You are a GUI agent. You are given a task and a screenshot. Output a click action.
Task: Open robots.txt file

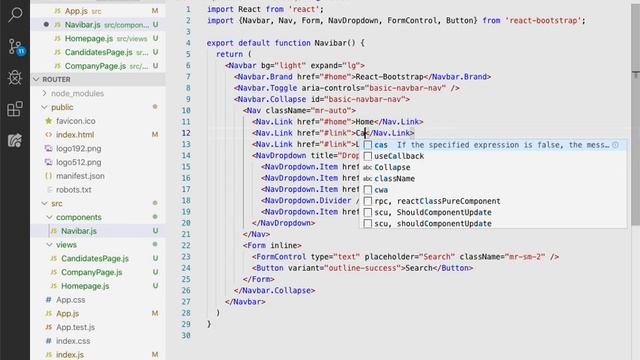pos(98,190)
